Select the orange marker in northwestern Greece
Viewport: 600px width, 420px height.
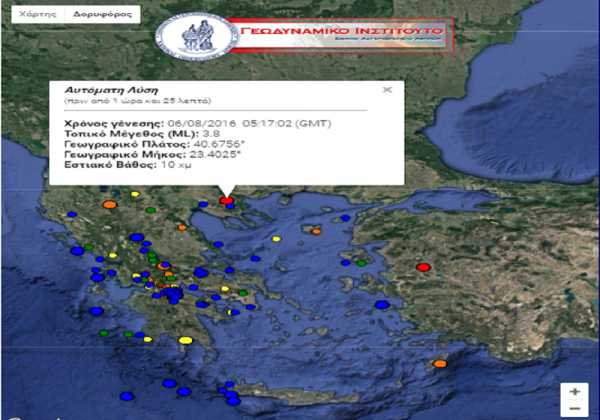[x=109, y=204]
